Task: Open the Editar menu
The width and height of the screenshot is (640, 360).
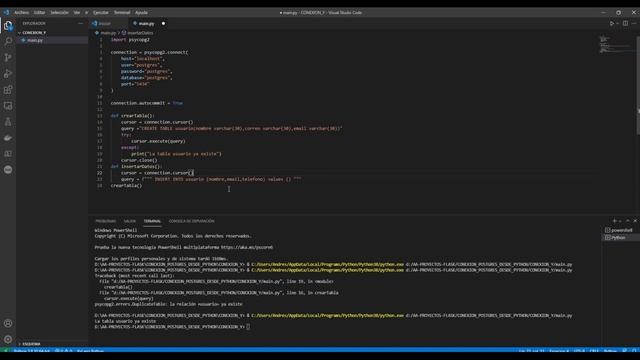Action: [40, 13]
